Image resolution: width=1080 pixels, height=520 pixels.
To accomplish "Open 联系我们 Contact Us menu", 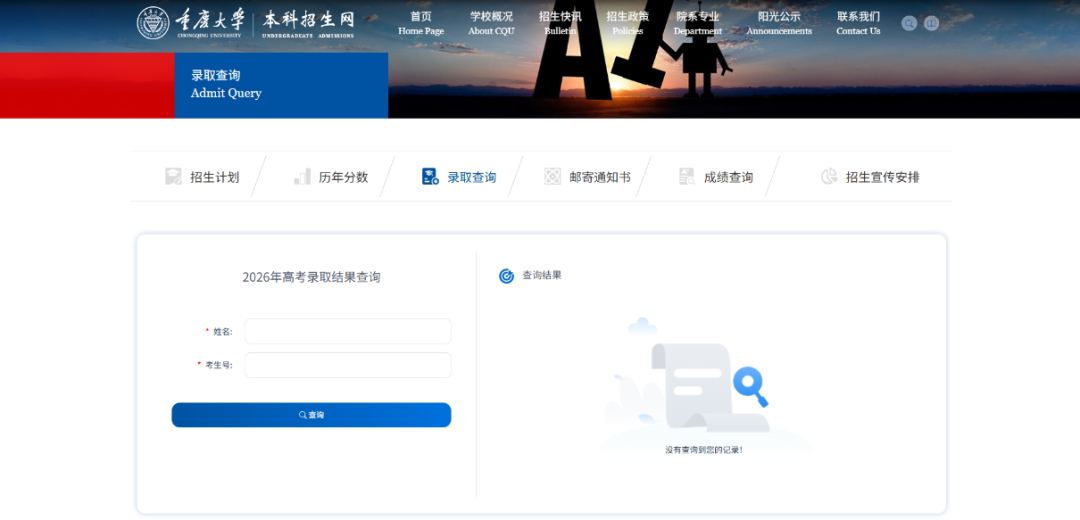I will [x=858, y=23].
